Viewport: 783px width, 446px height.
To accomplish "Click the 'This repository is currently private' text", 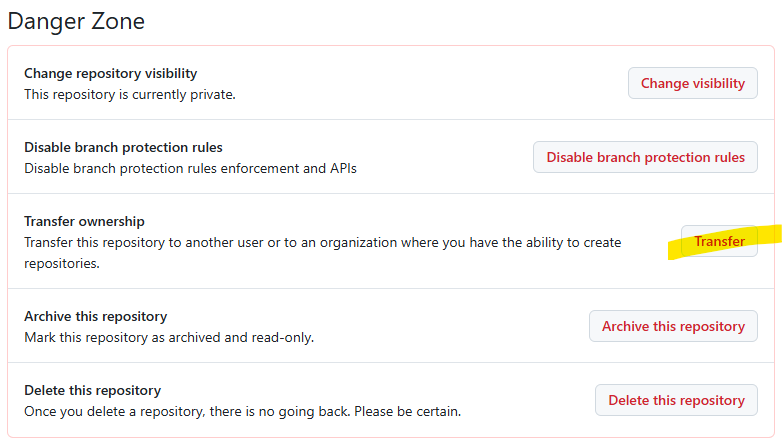I will tap(129, 94).
